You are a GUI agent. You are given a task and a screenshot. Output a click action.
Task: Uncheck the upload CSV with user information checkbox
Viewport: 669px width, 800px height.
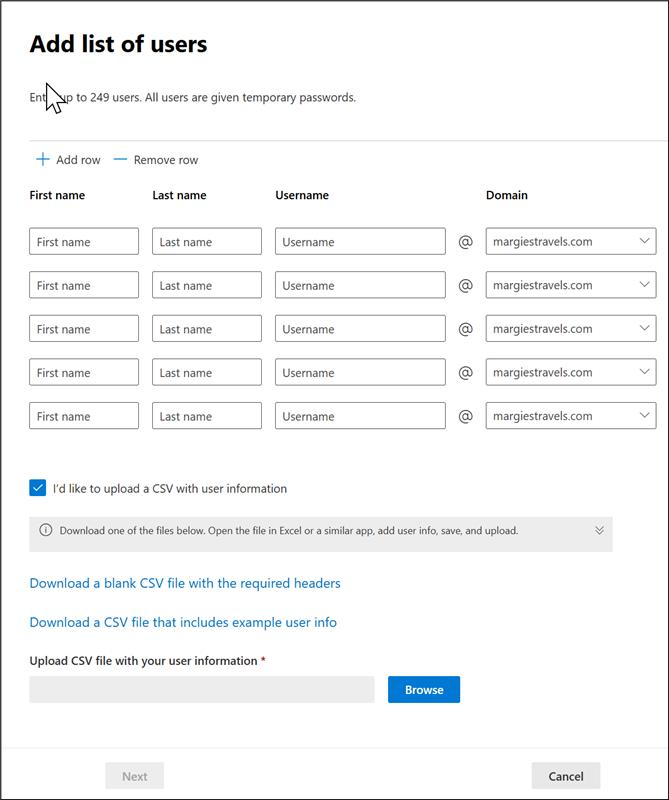coord(38,489)
